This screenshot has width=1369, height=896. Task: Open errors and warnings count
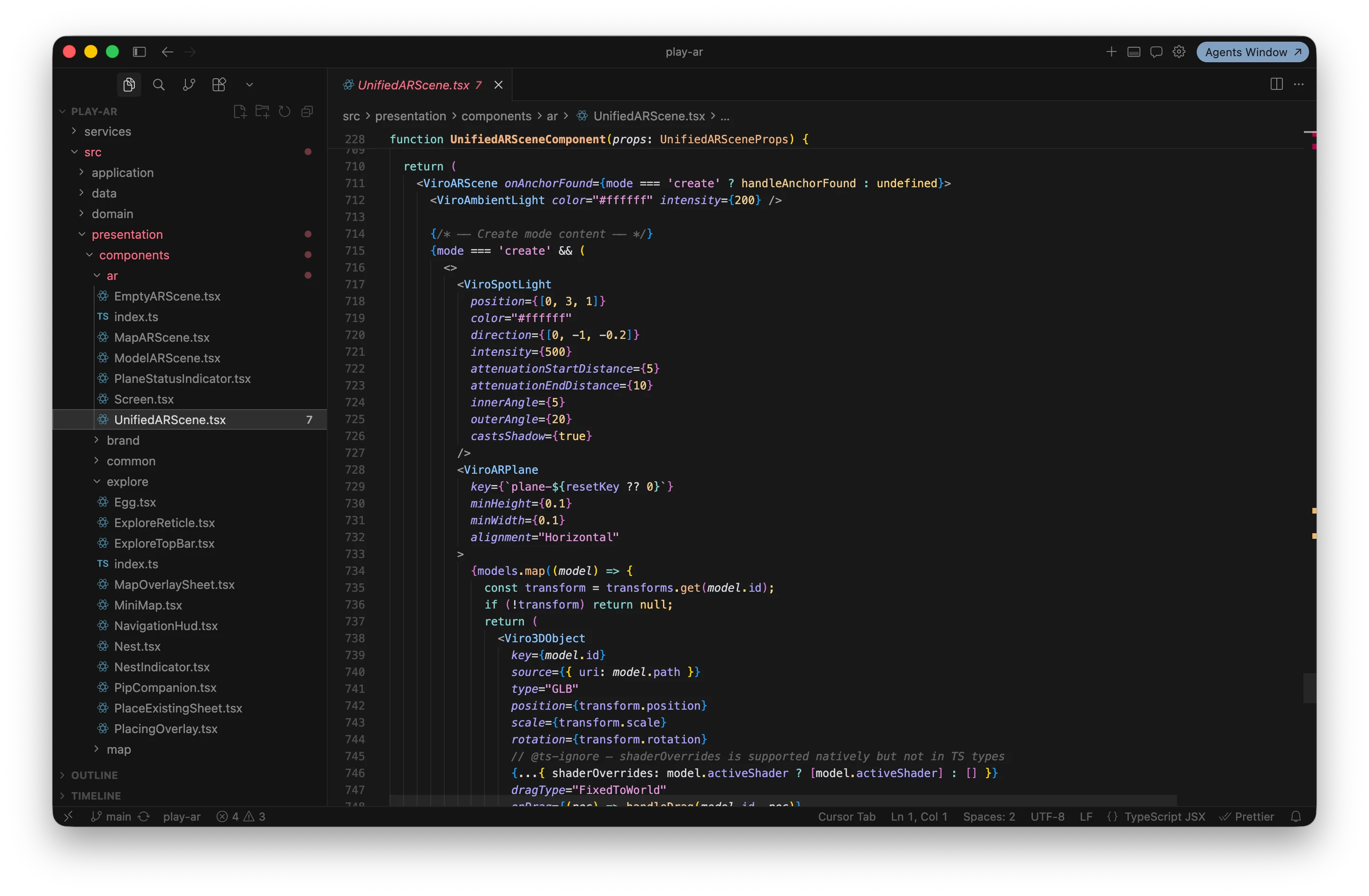pyautogui.click(x=241, y=816)
